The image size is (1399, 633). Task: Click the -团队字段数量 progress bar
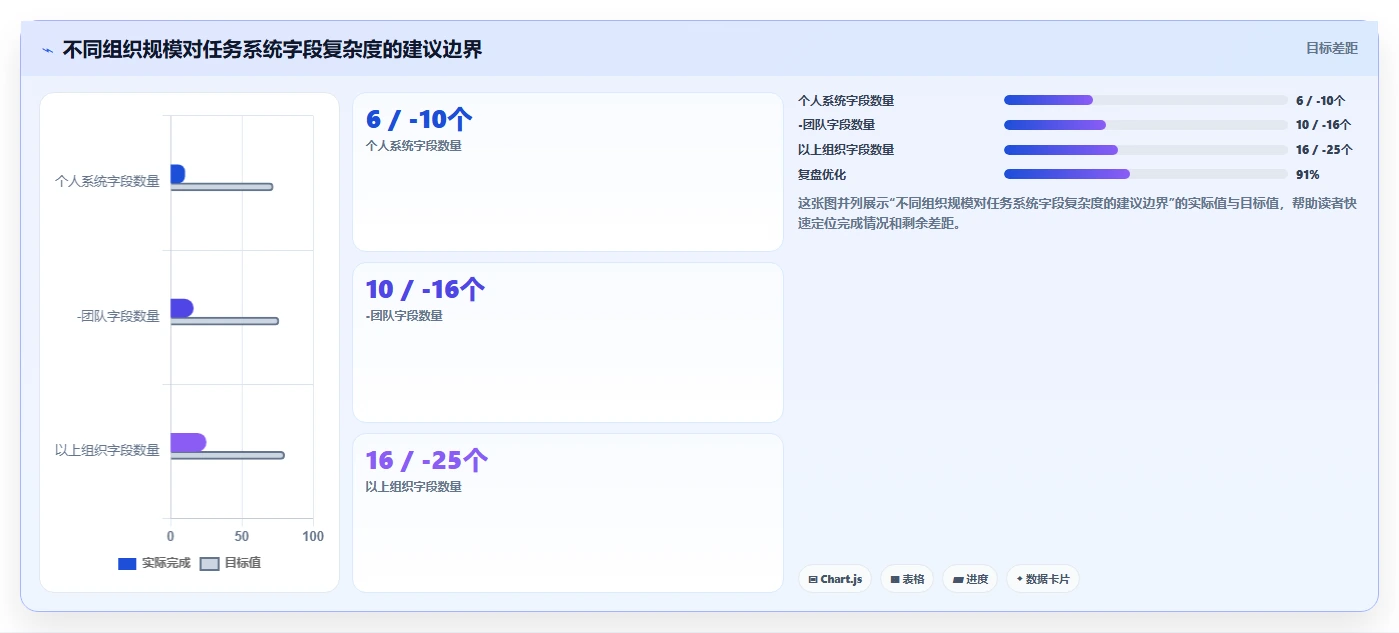(1146, 125)
